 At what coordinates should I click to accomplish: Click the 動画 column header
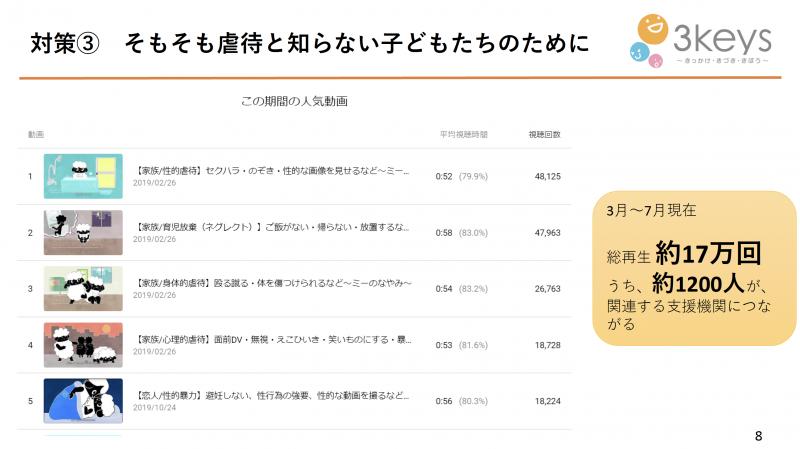point(36,134)
